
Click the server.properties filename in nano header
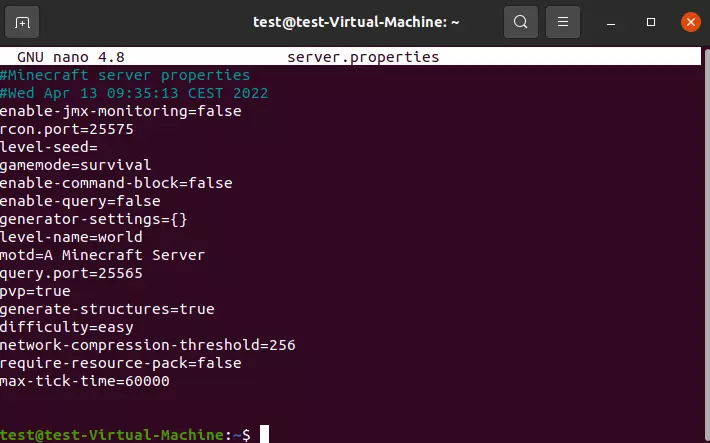tap(362, 57)
